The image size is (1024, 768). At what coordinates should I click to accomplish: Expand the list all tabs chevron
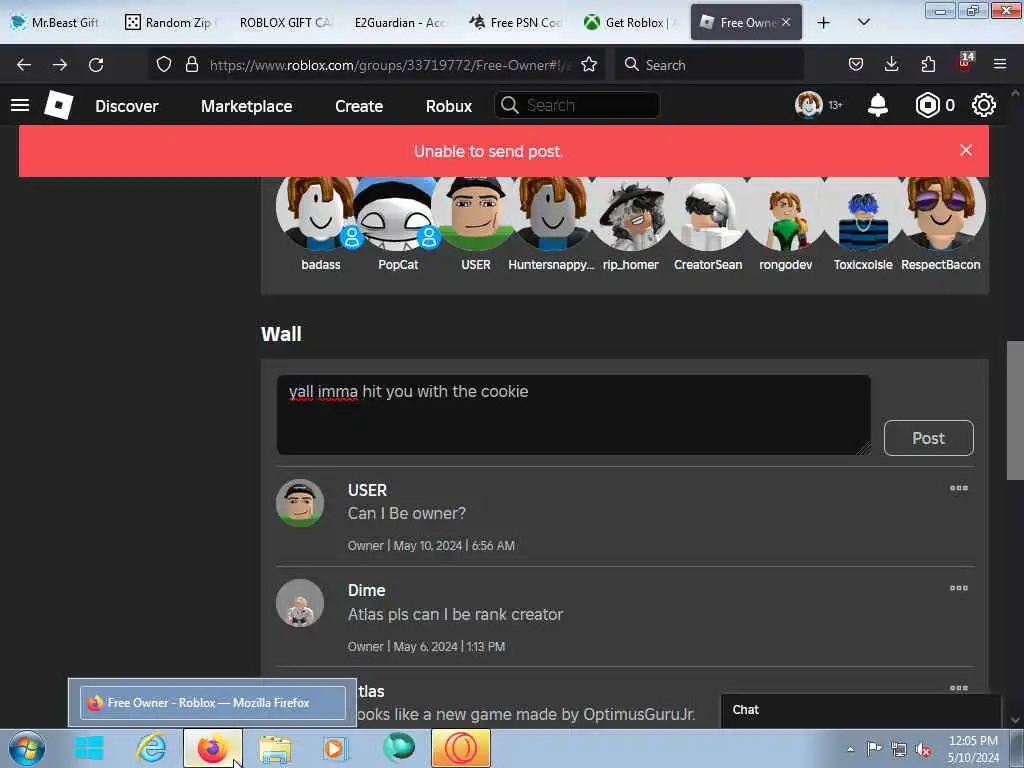864,22
